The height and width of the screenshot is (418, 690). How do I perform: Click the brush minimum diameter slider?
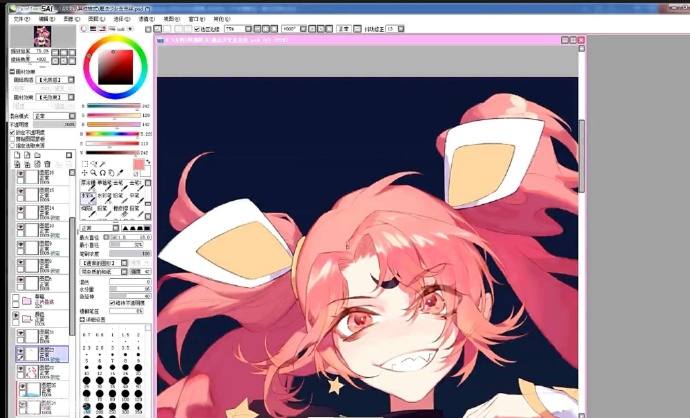tap(126, 245)
